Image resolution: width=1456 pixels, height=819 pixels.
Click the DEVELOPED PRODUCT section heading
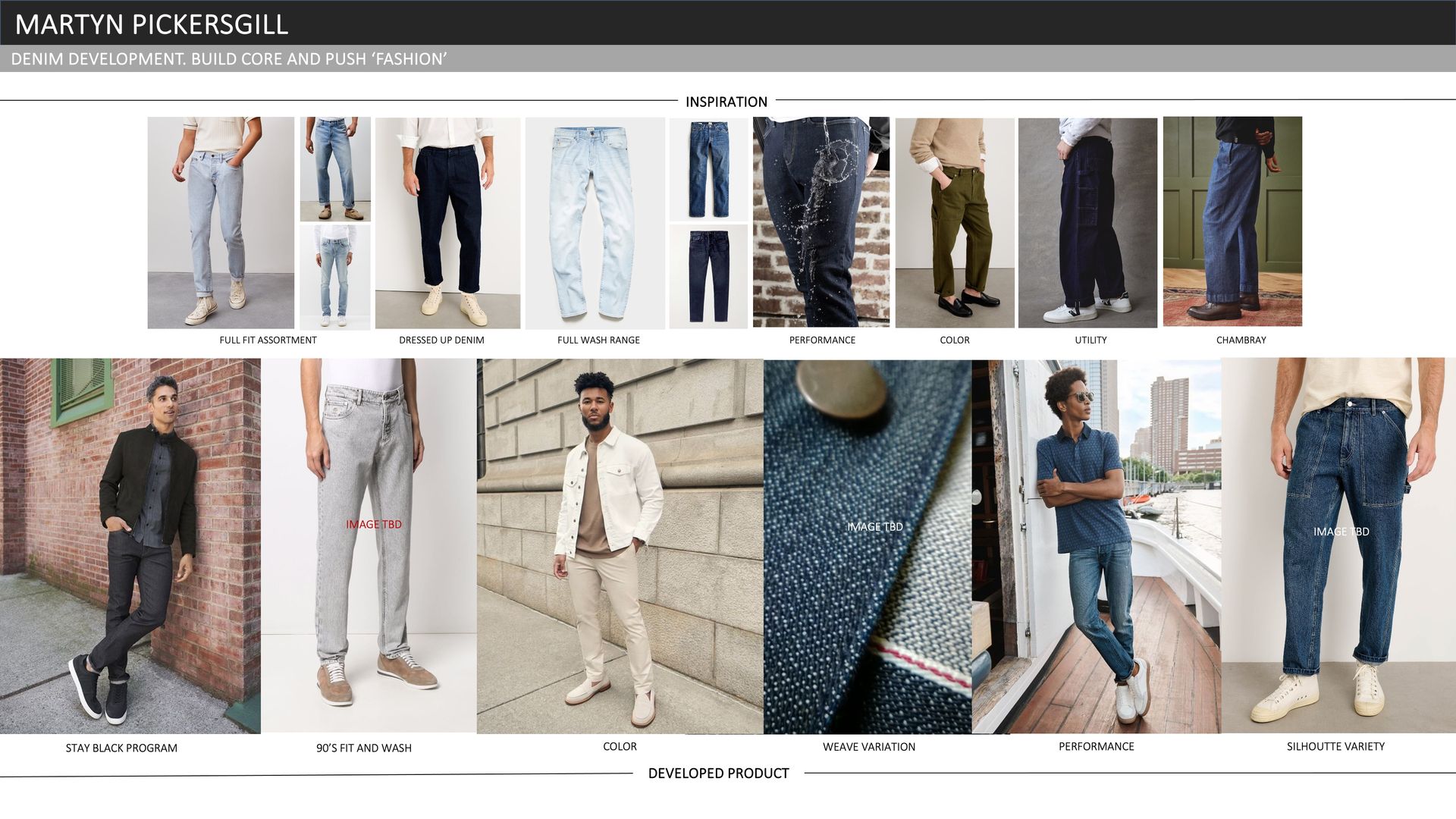coord(718,773)
